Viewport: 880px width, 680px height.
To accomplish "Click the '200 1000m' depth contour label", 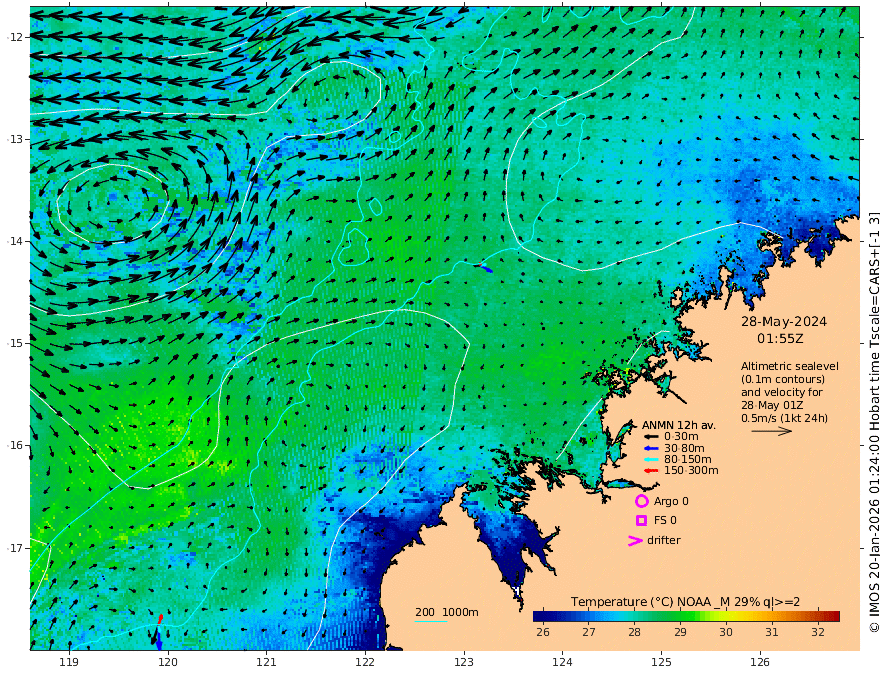I will [447, 612].
